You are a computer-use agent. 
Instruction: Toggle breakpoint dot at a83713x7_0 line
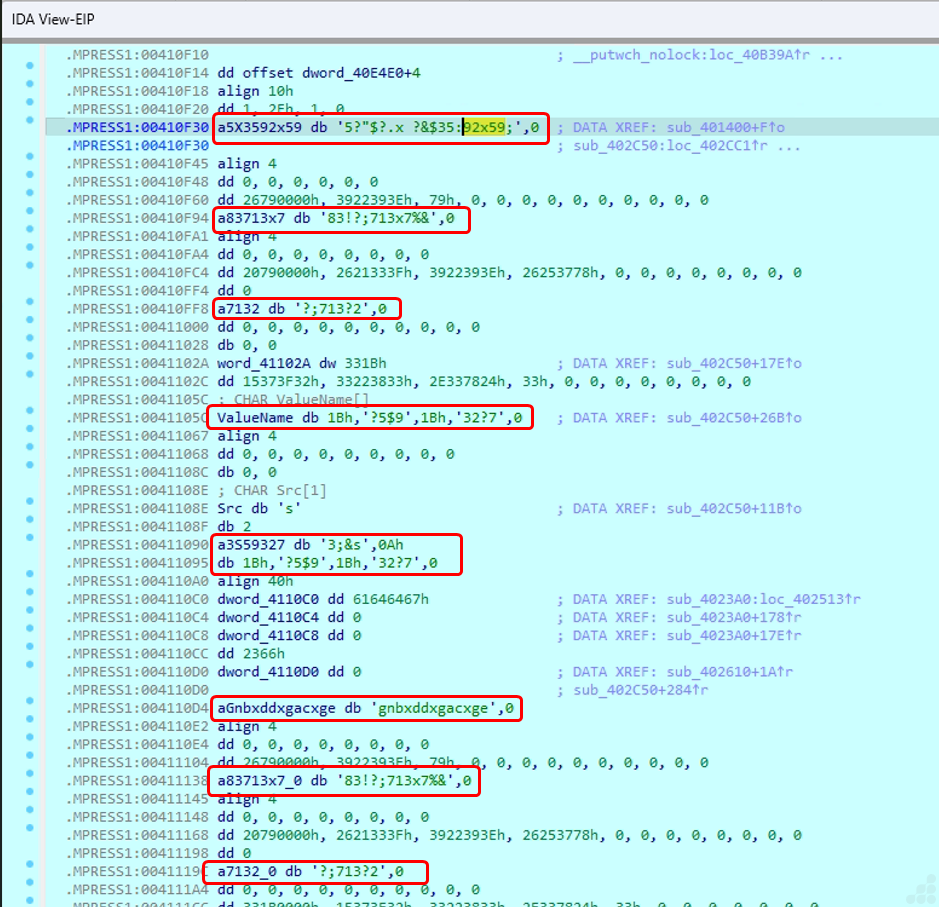point(30,781)
